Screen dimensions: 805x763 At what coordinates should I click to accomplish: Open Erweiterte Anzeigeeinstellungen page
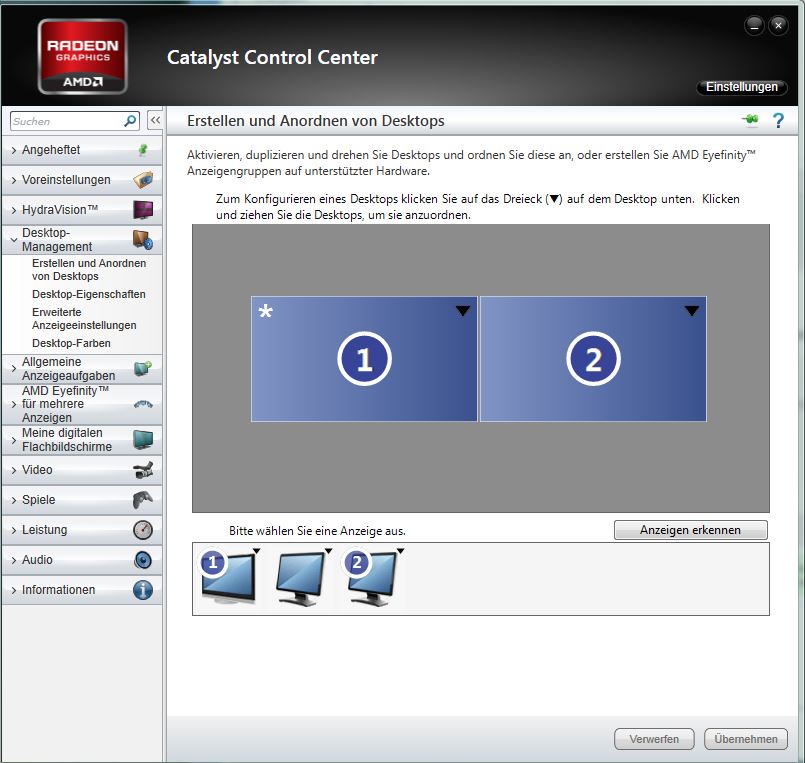click(84, 318)
